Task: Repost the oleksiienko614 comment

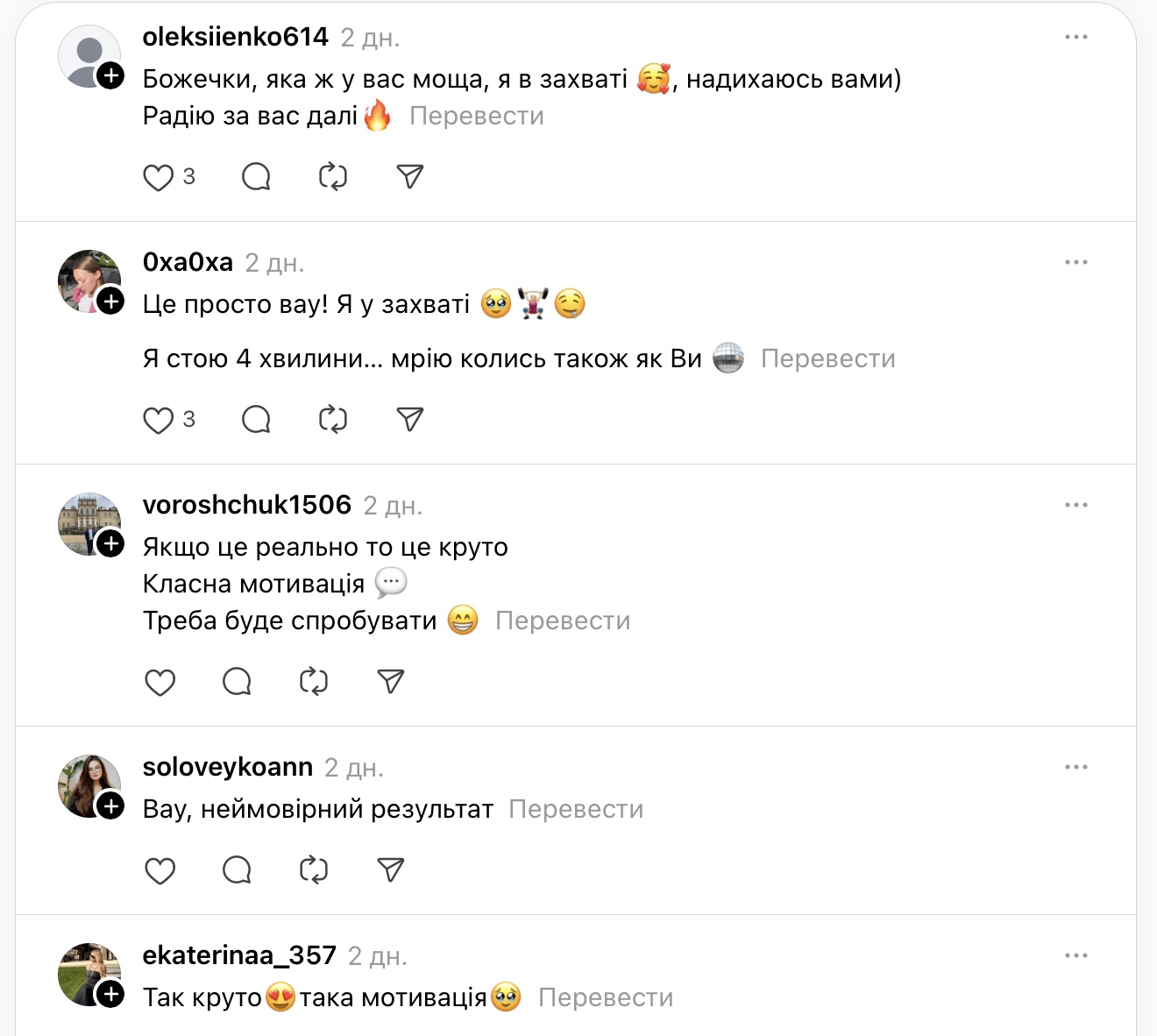Action: pos(333,177)
